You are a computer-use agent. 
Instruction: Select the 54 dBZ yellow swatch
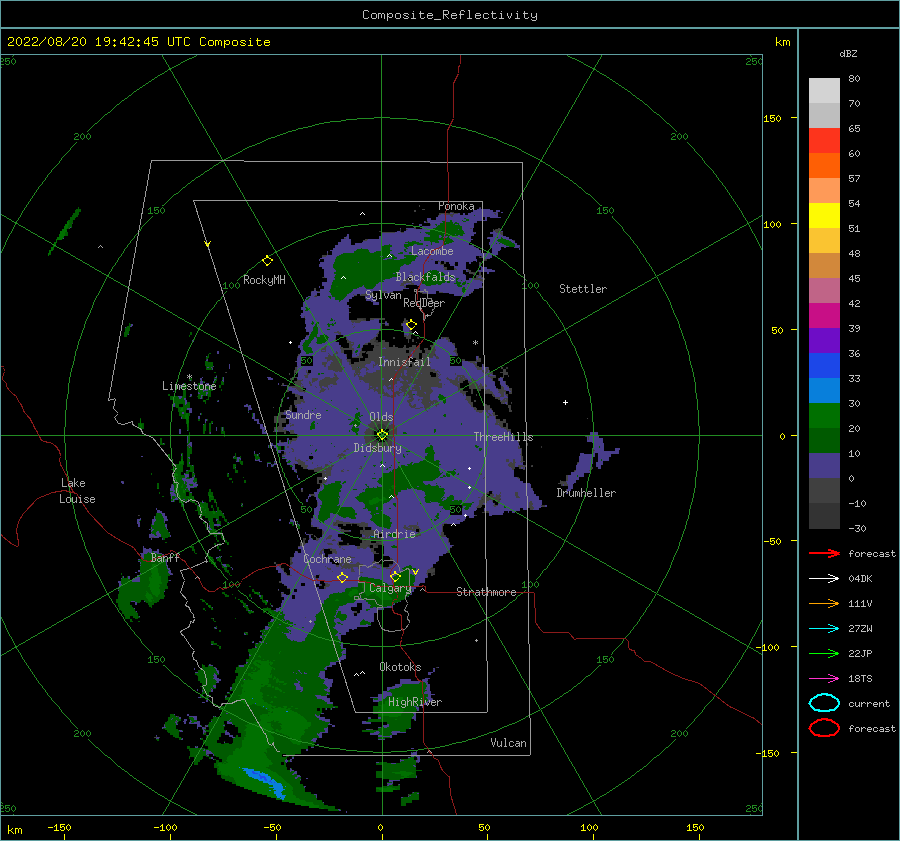point(824,215)
